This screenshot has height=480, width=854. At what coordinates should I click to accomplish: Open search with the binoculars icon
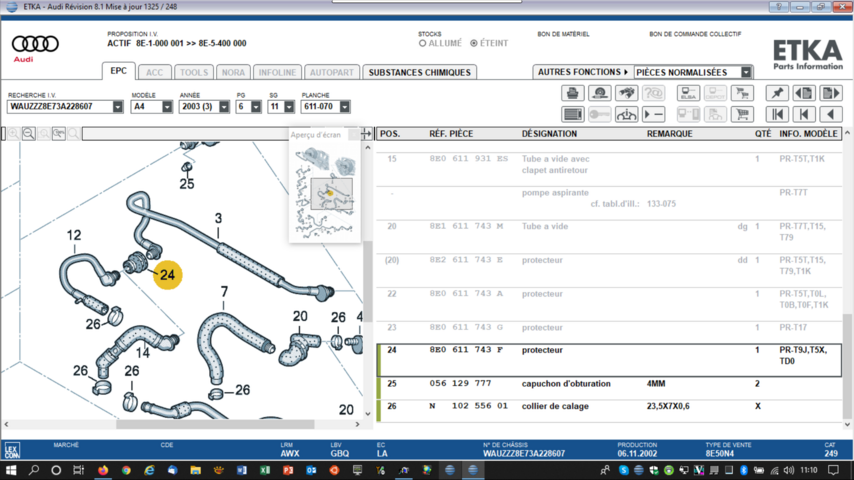coord(626,93)
